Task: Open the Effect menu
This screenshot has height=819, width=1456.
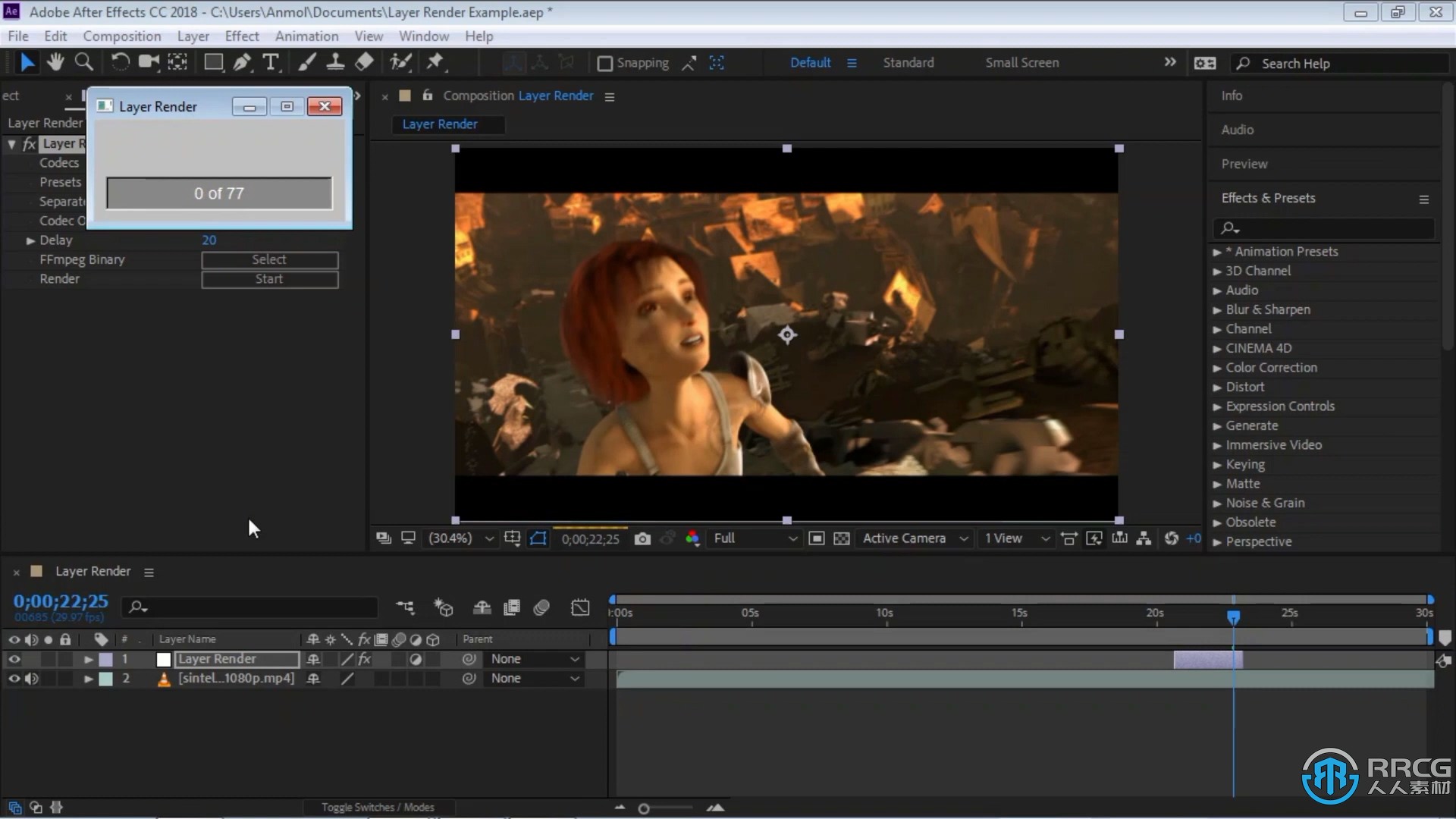Action: coord(242,36)
